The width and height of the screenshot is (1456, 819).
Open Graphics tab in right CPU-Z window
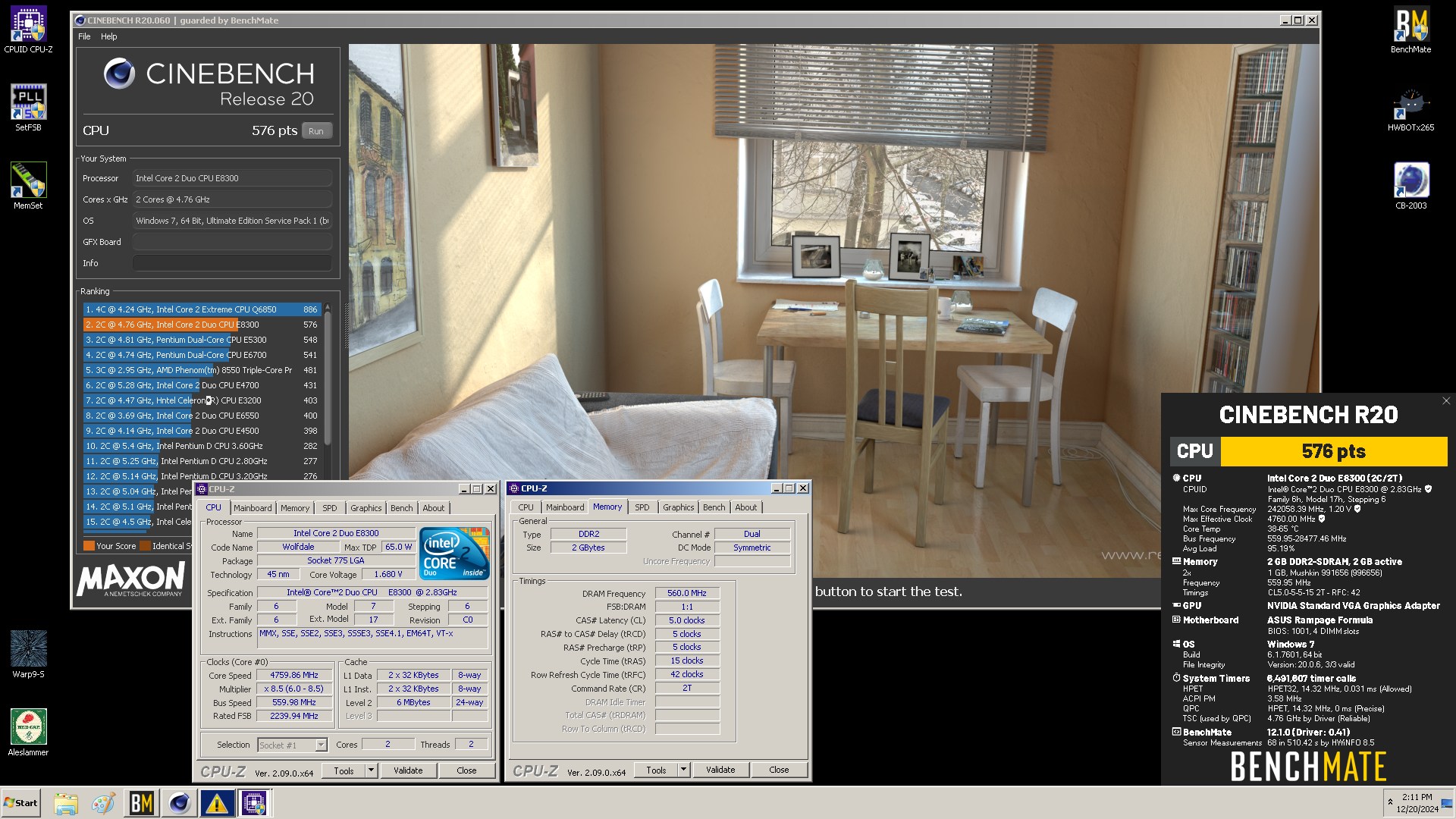tap(679, 507)
